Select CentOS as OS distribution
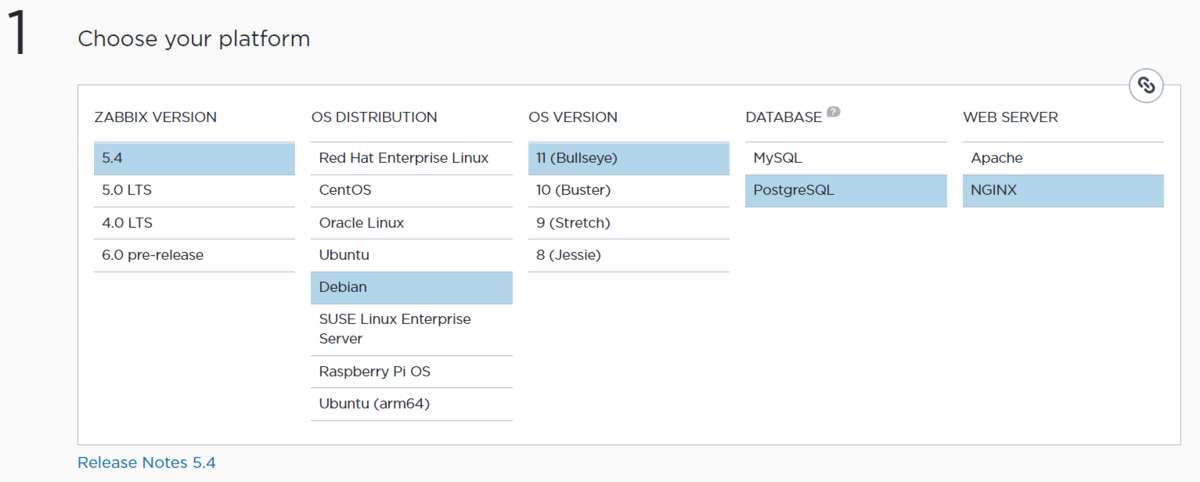Image resolution: width=1200 pixels, height=482 pixels. point(411,190)
